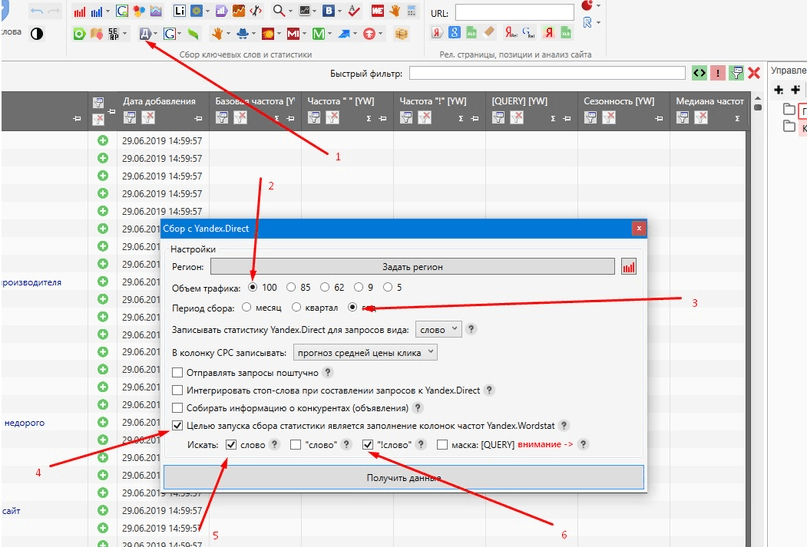The image size is (807, 547).
Task: Select traffic volume 62 radio button
Action: (325, 287)
